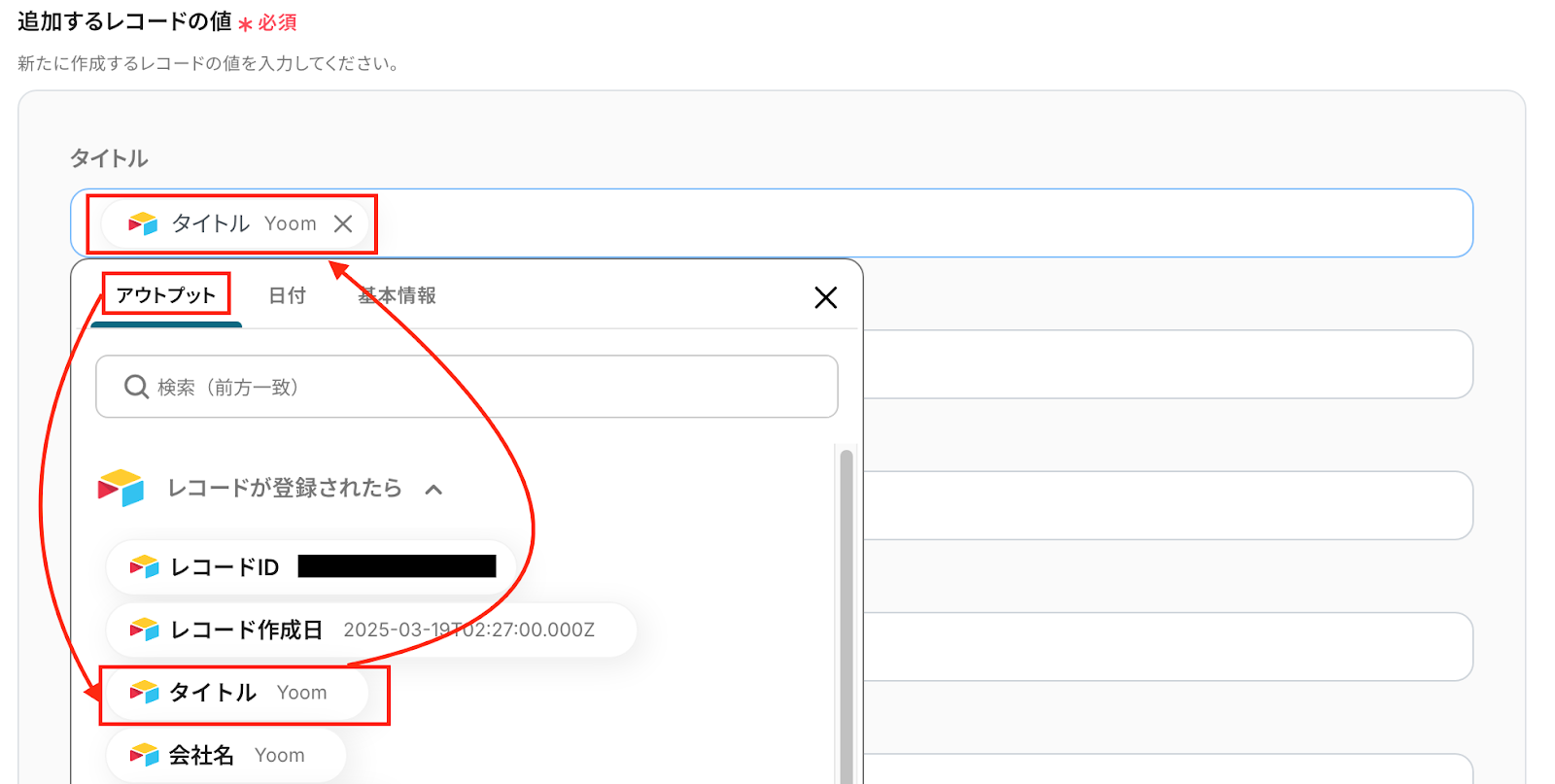Viewport: 1555px width, 784px height.
Task: Open the 基本情報 tab
Action: pyautogui.click(x=397, y=295)
